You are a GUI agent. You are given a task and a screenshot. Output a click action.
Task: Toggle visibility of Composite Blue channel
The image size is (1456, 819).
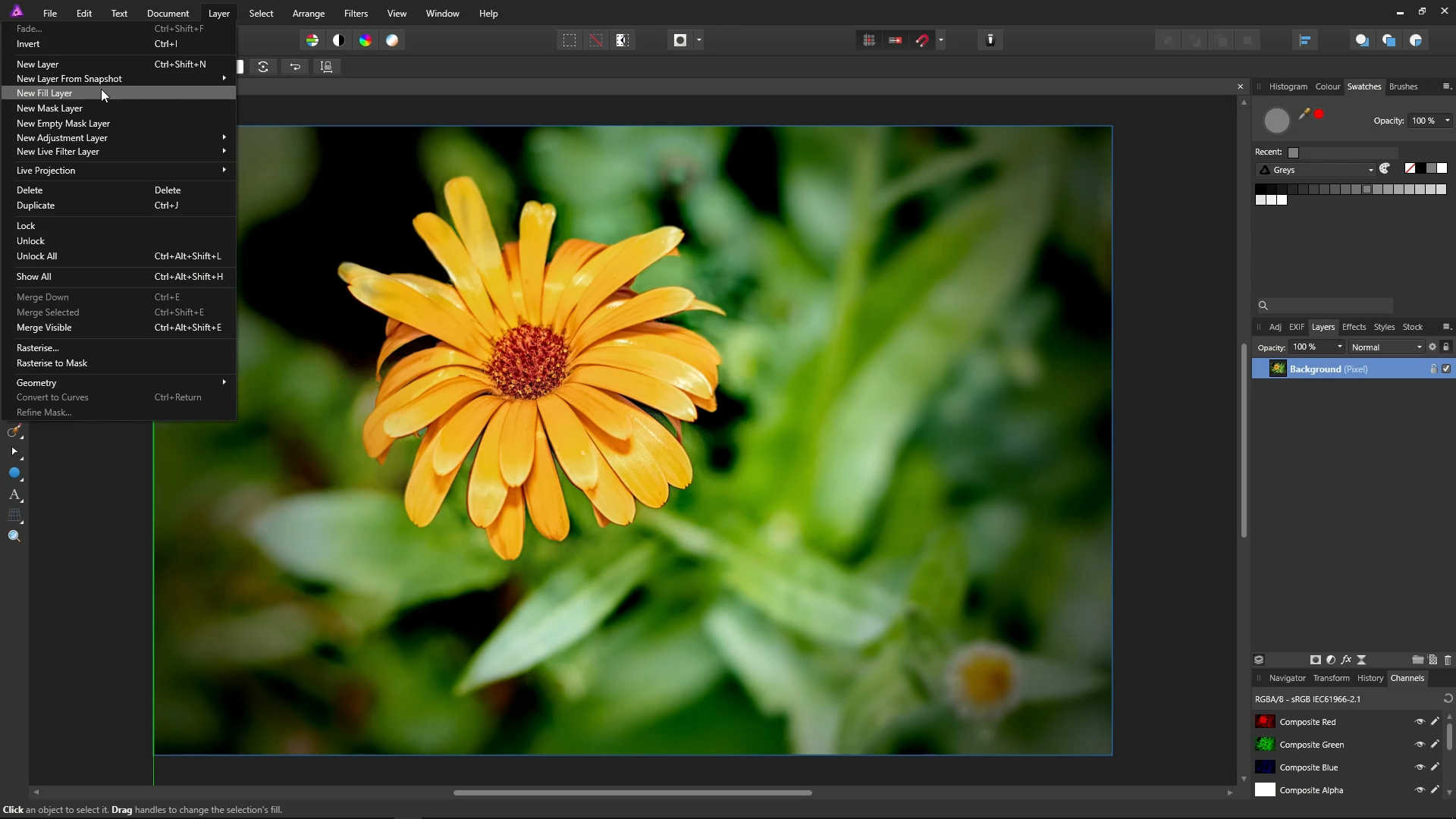click(x=1420, y=767)
